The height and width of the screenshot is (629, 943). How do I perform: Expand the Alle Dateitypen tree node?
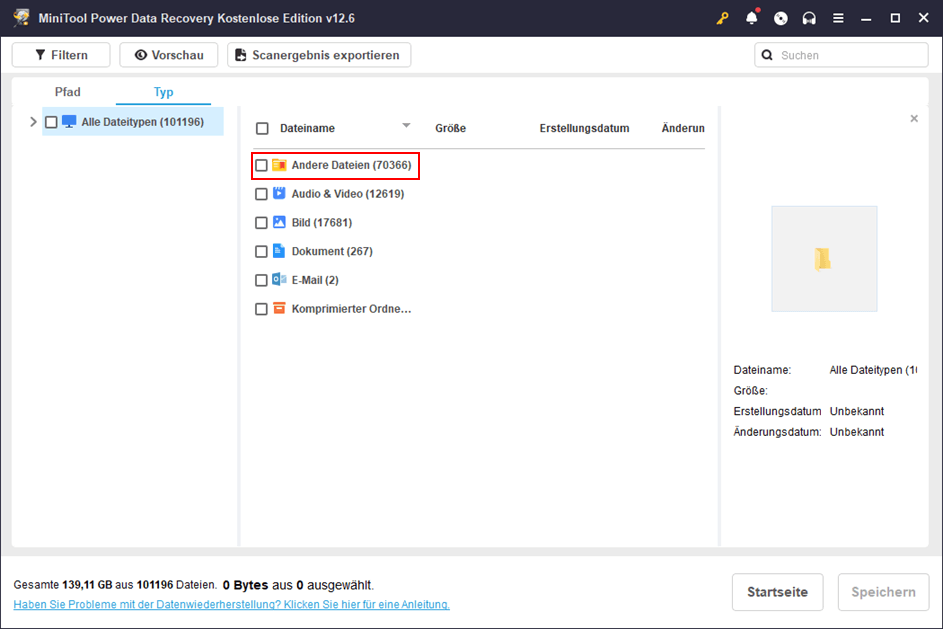click(33, 122)
